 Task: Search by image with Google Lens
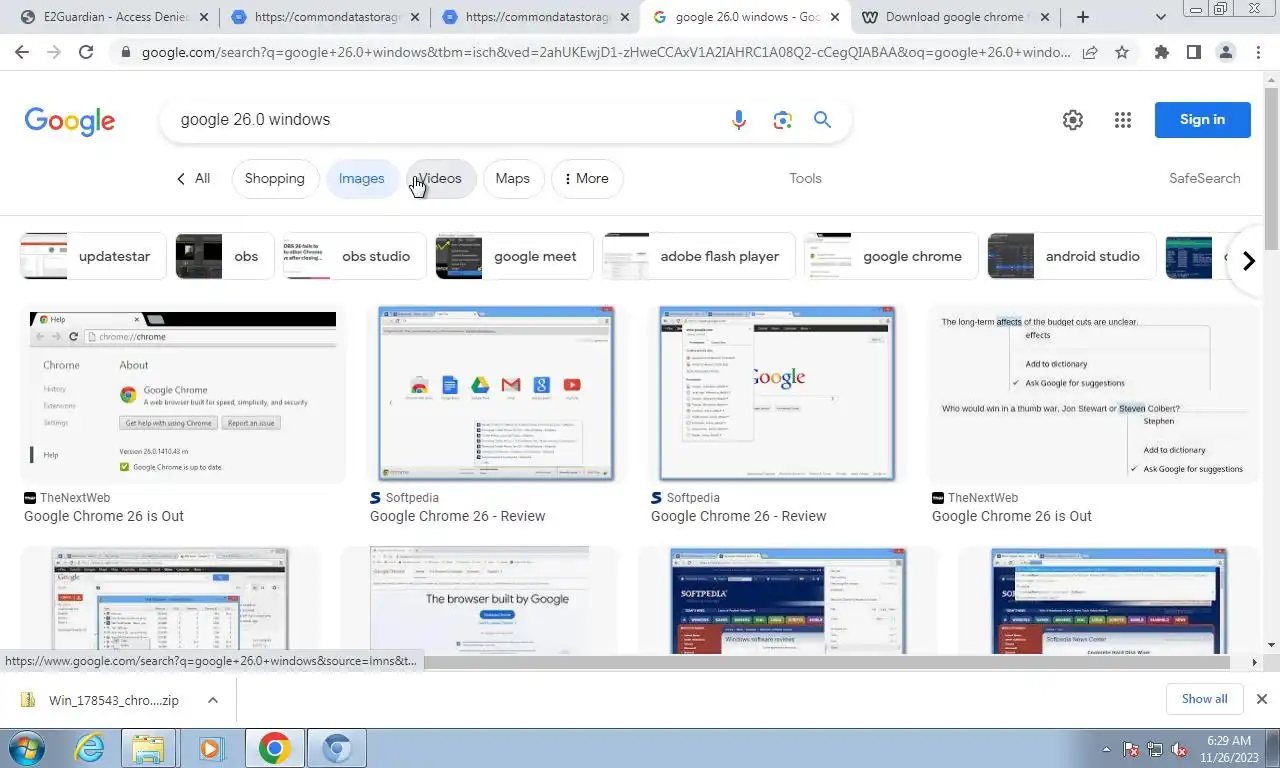[782, 120]
